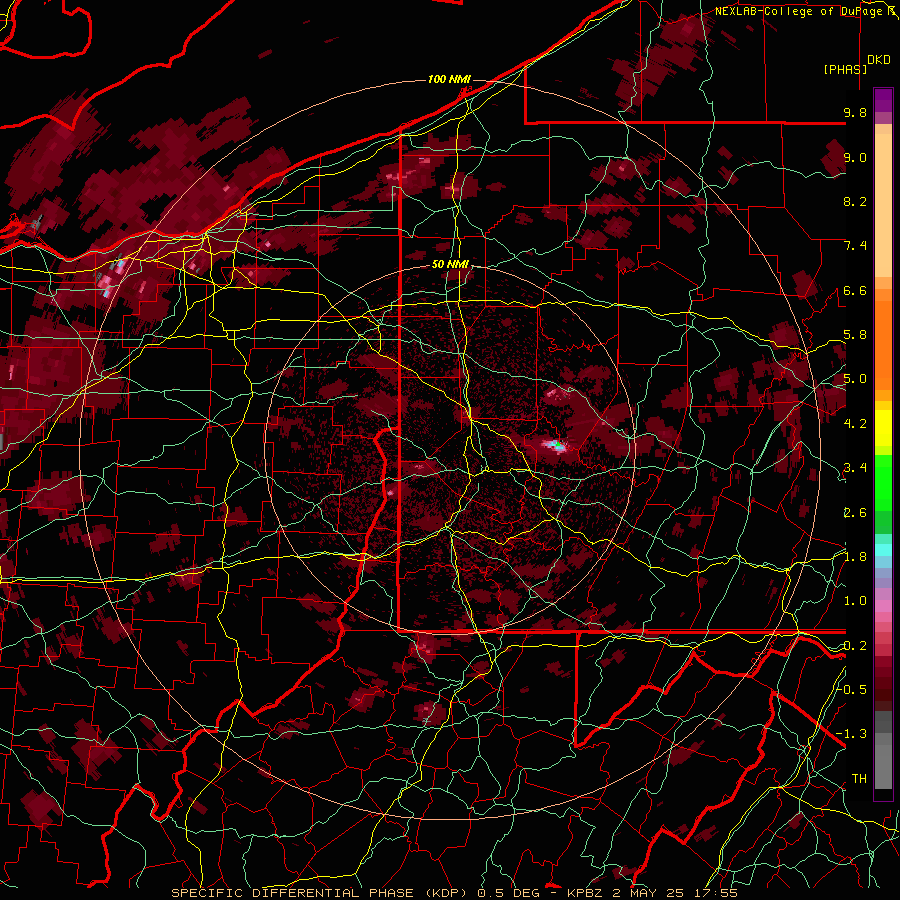Select the 9.8 scale value
This screenshot has width=900, height=900.
point(855,113)
